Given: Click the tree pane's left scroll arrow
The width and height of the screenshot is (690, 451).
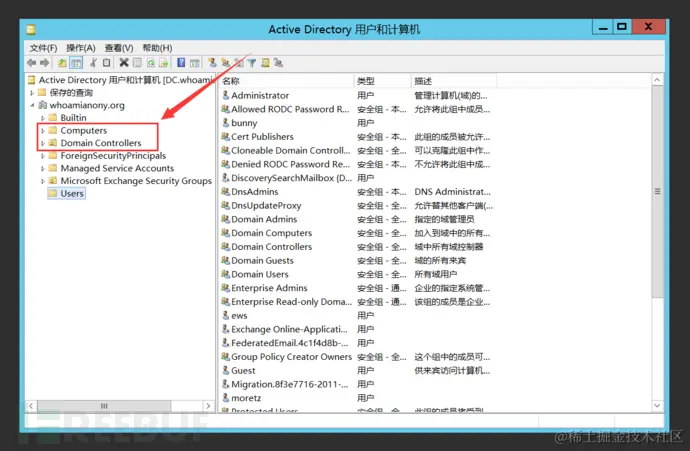Looking at the screenshot, I should pos(31,406).
